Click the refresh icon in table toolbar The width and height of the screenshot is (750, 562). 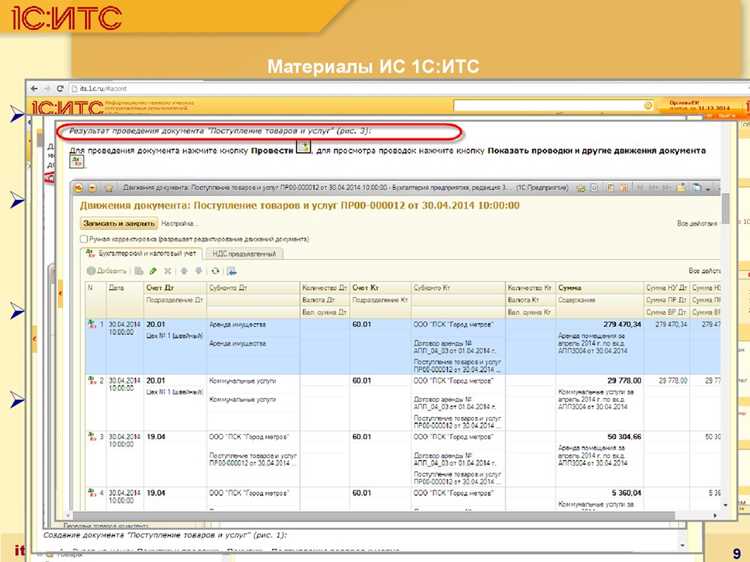[215, 271]
